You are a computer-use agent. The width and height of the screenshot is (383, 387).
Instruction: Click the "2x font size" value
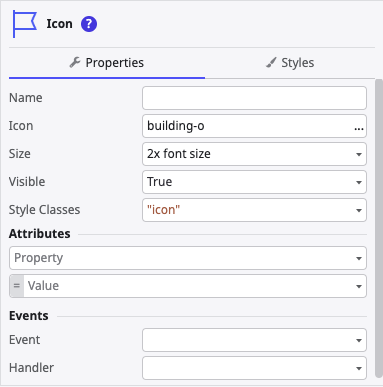pyautogui.click(x=179, y=154)
